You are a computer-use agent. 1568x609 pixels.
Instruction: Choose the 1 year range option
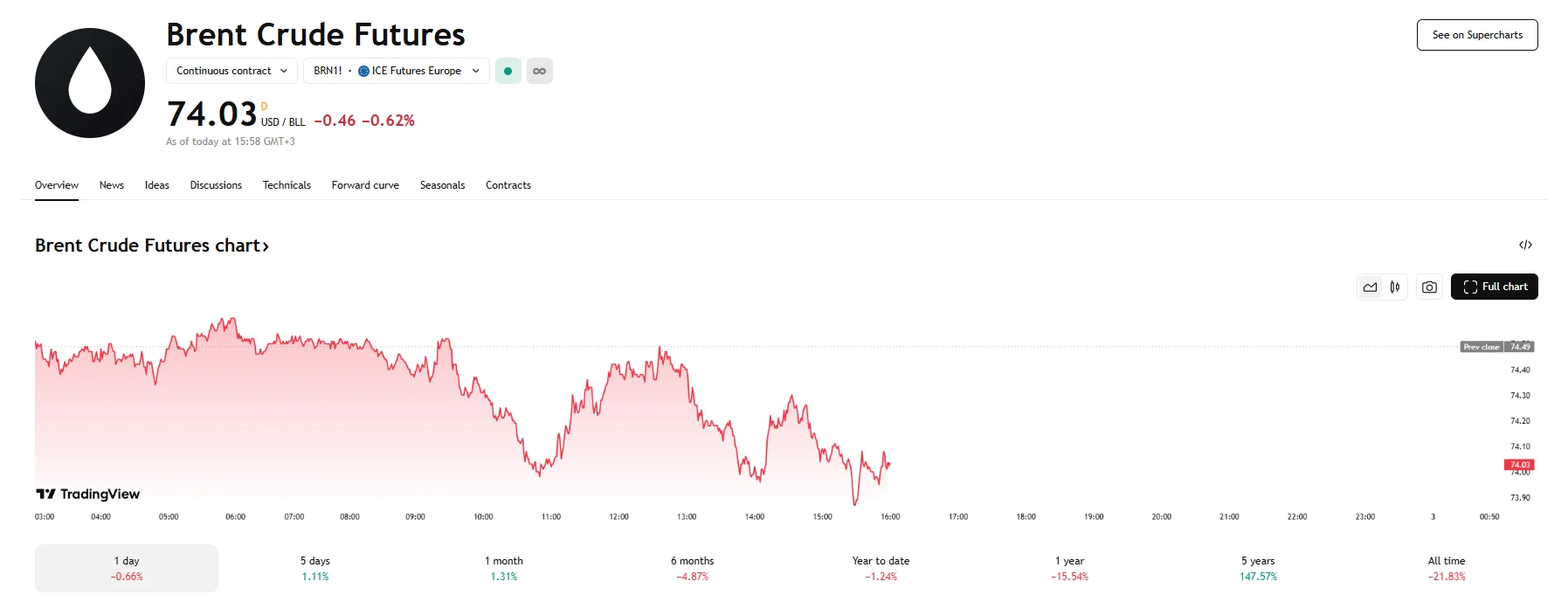pos(1069,568)
